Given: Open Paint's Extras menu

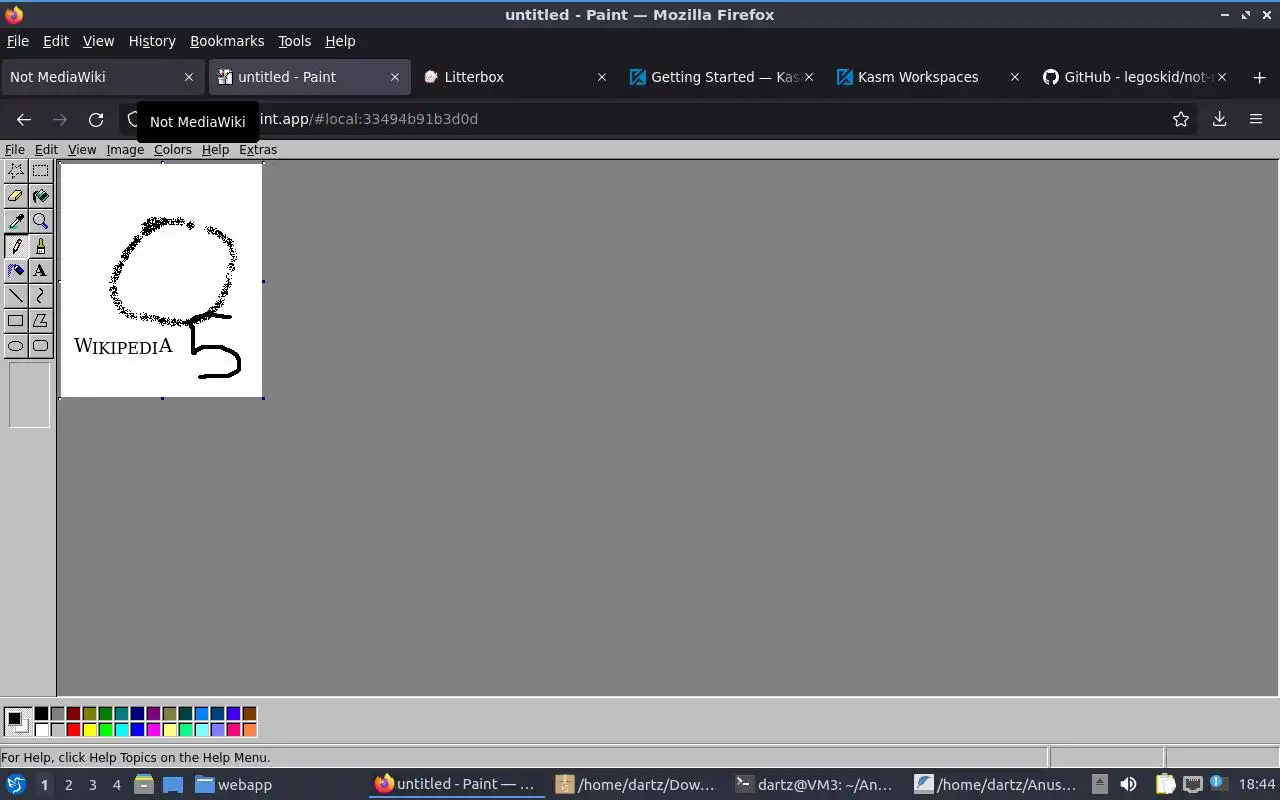Looking at the screenshot, I should (x=258, y=150).
